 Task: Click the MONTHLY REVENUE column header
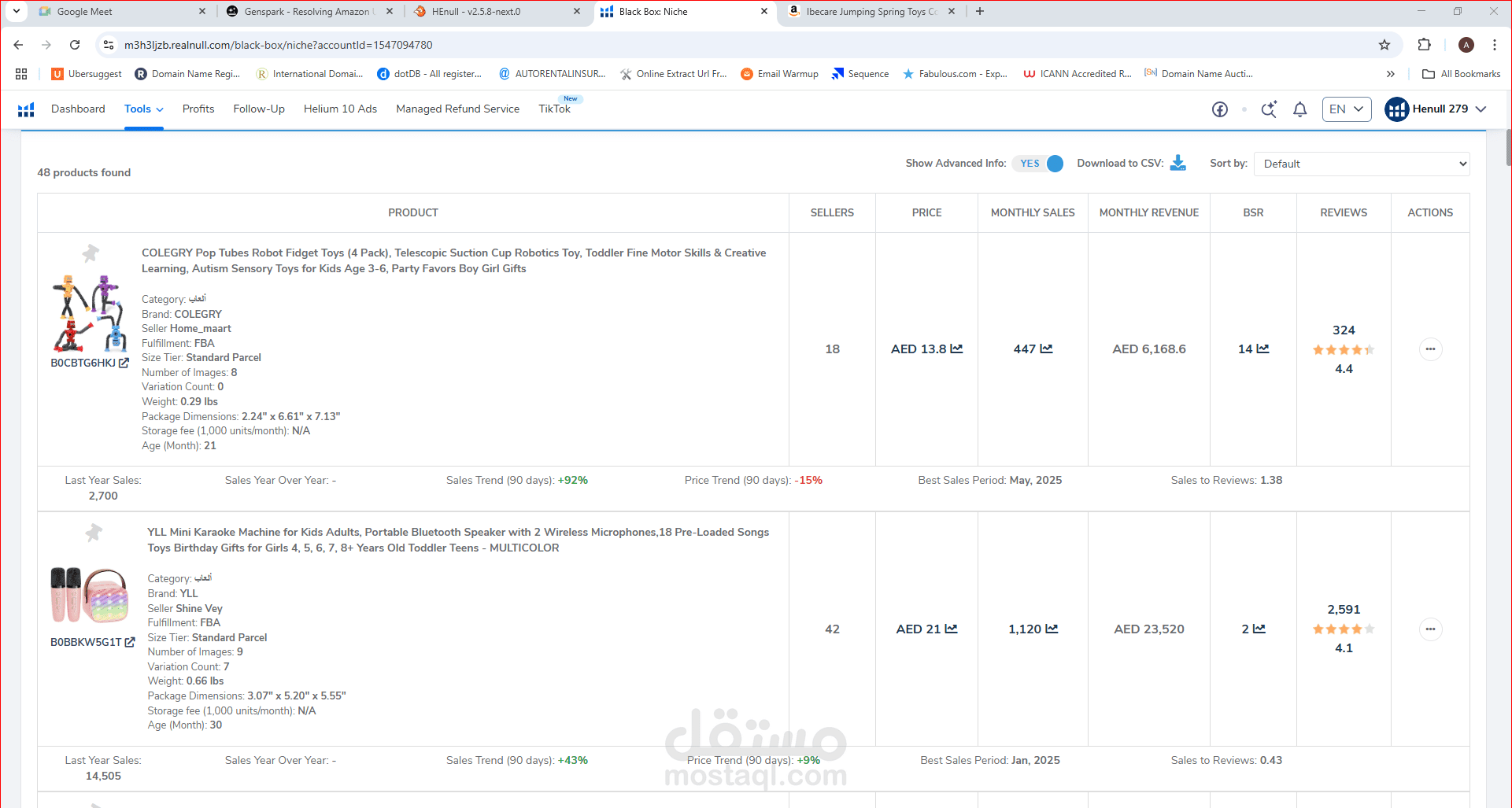(1149, 212)
